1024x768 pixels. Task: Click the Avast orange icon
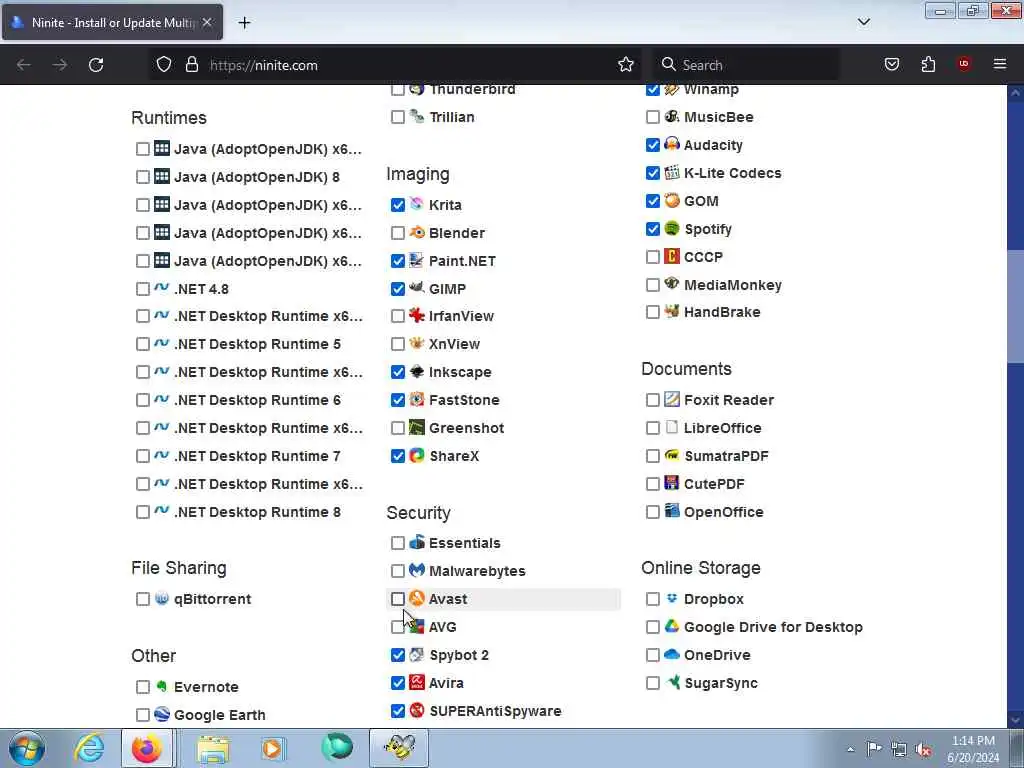[x=417, y=598]
